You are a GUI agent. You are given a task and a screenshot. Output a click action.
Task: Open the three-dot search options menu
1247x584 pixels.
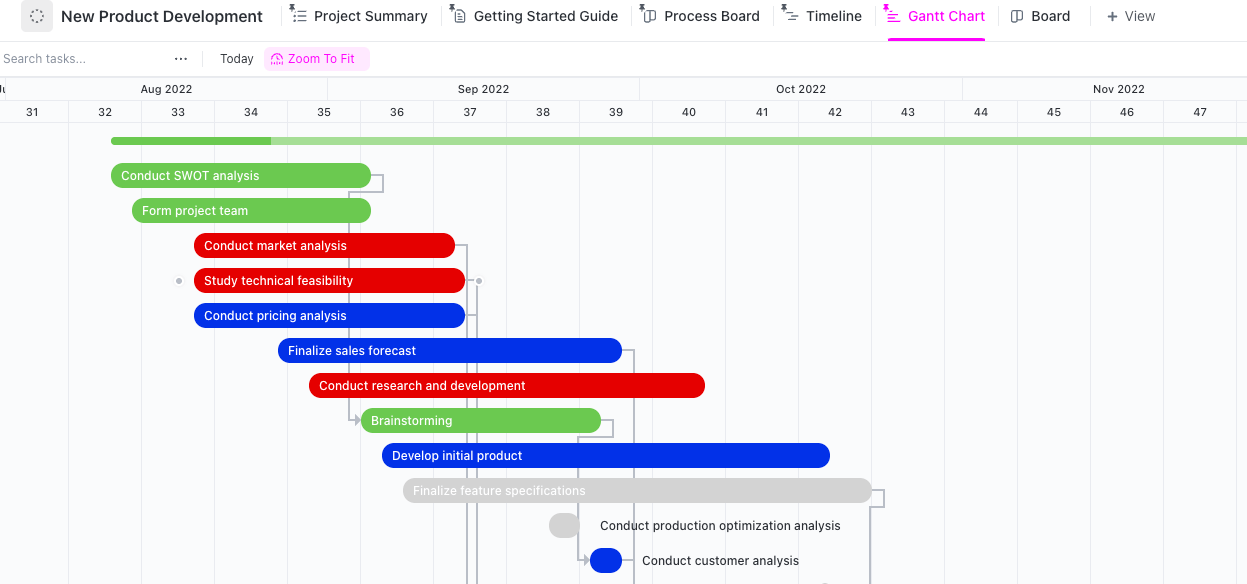tap(181, 59)
